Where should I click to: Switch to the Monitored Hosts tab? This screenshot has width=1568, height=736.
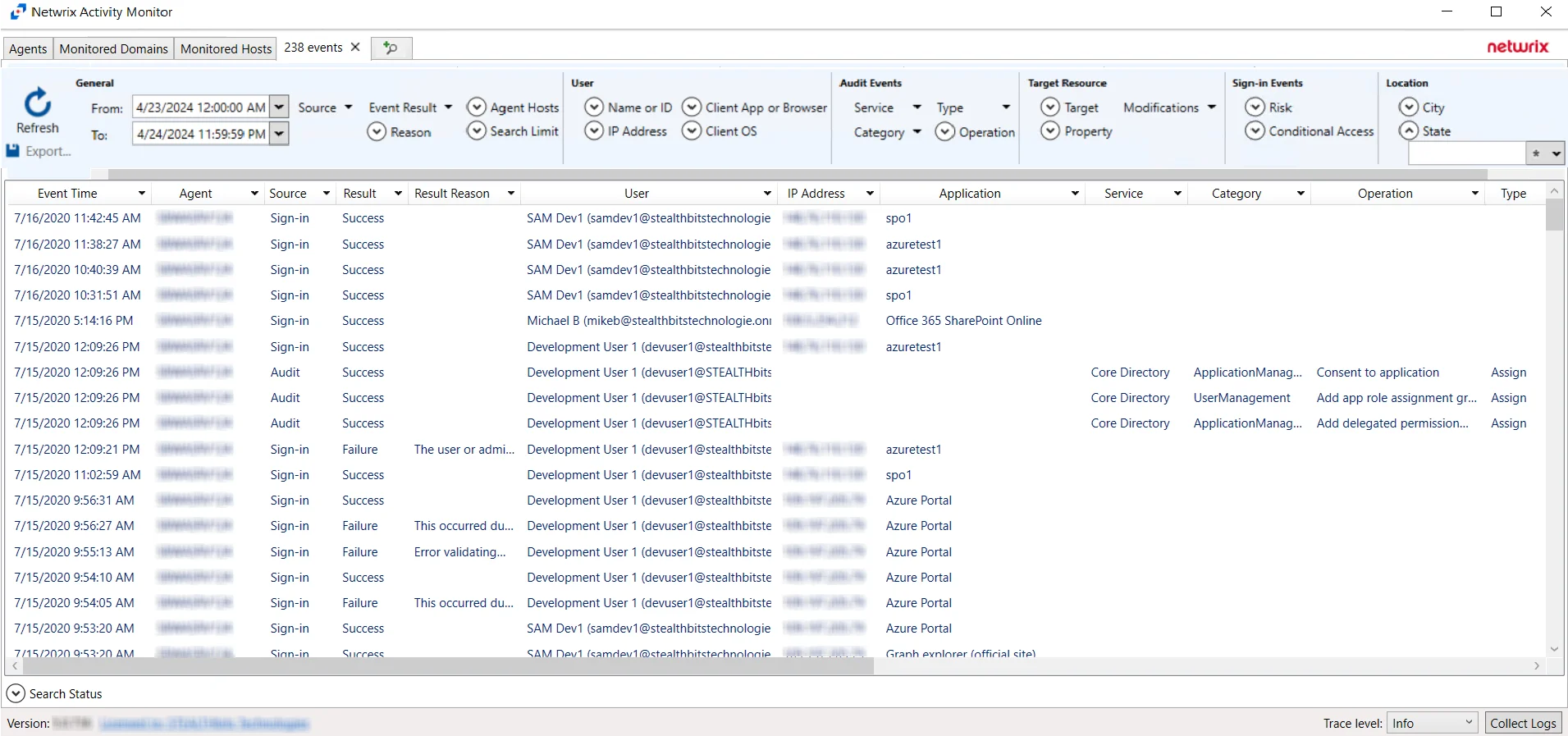pos(226,48)
